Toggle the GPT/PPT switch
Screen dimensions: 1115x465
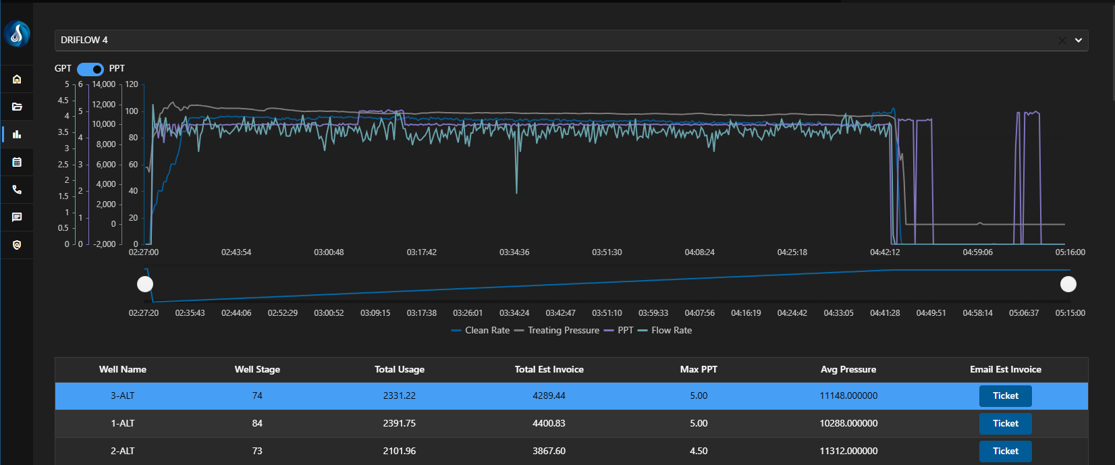click(x=90, y=69)
